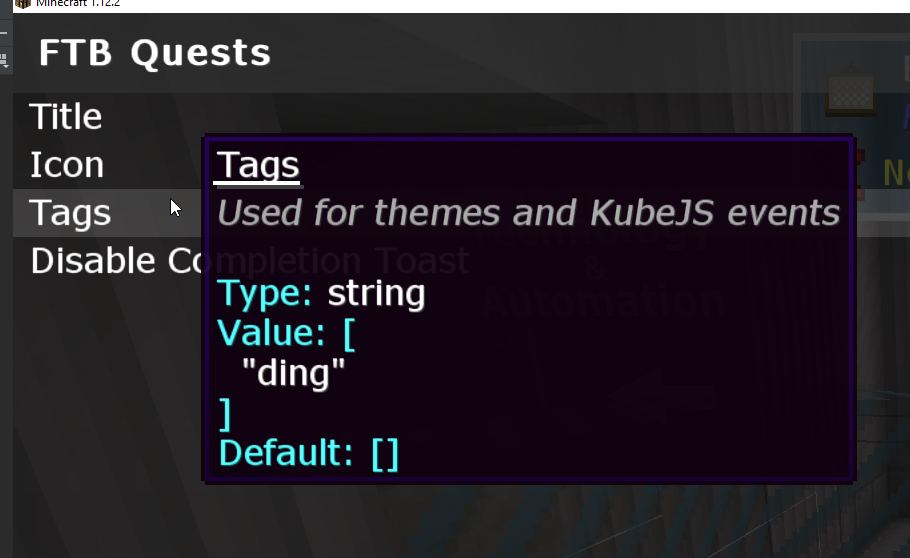The height and width of the screenshot is (558, 910).
Task: Click the minus mark on the left window edge
Action: tap(3, 33)
